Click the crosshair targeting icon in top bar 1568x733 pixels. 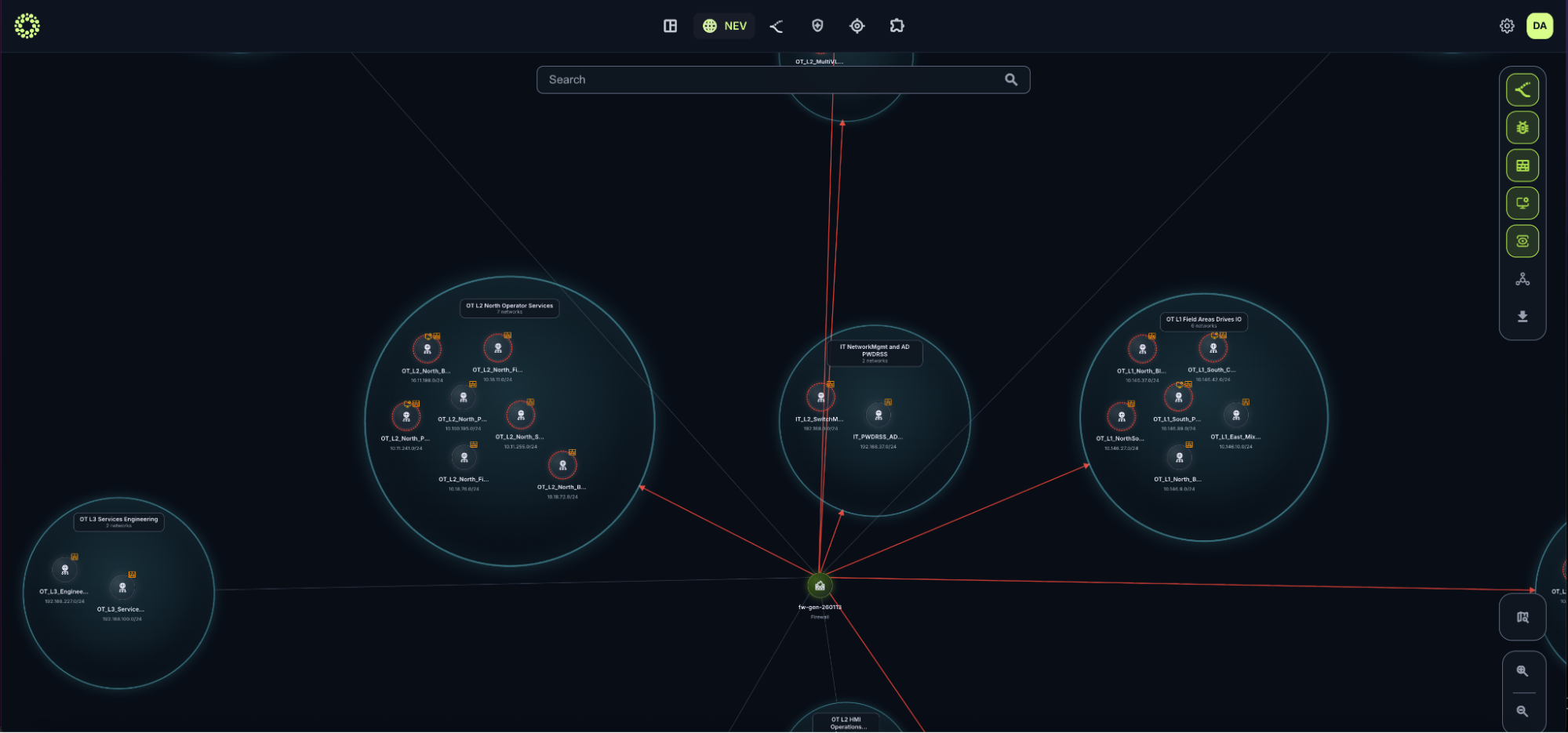[857, 26]
